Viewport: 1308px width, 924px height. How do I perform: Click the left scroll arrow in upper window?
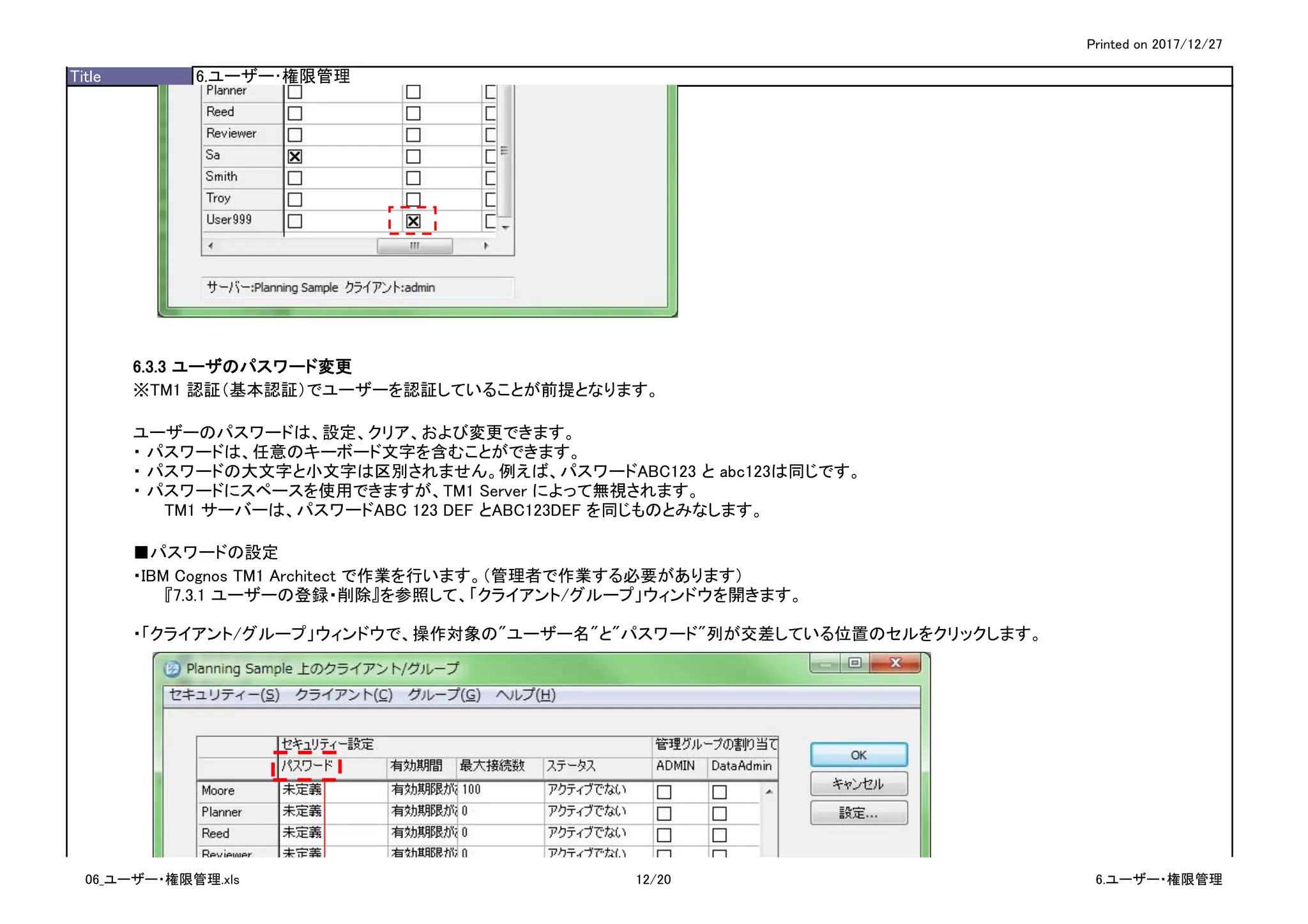click(x=211, y=246)
